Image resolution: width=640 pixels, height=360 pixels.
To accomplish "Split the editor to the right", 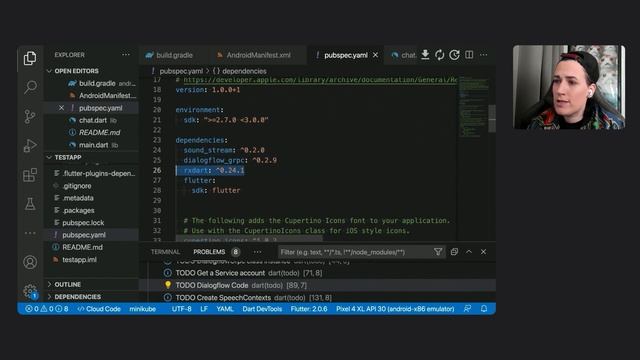I will click(x=469, y=55).
